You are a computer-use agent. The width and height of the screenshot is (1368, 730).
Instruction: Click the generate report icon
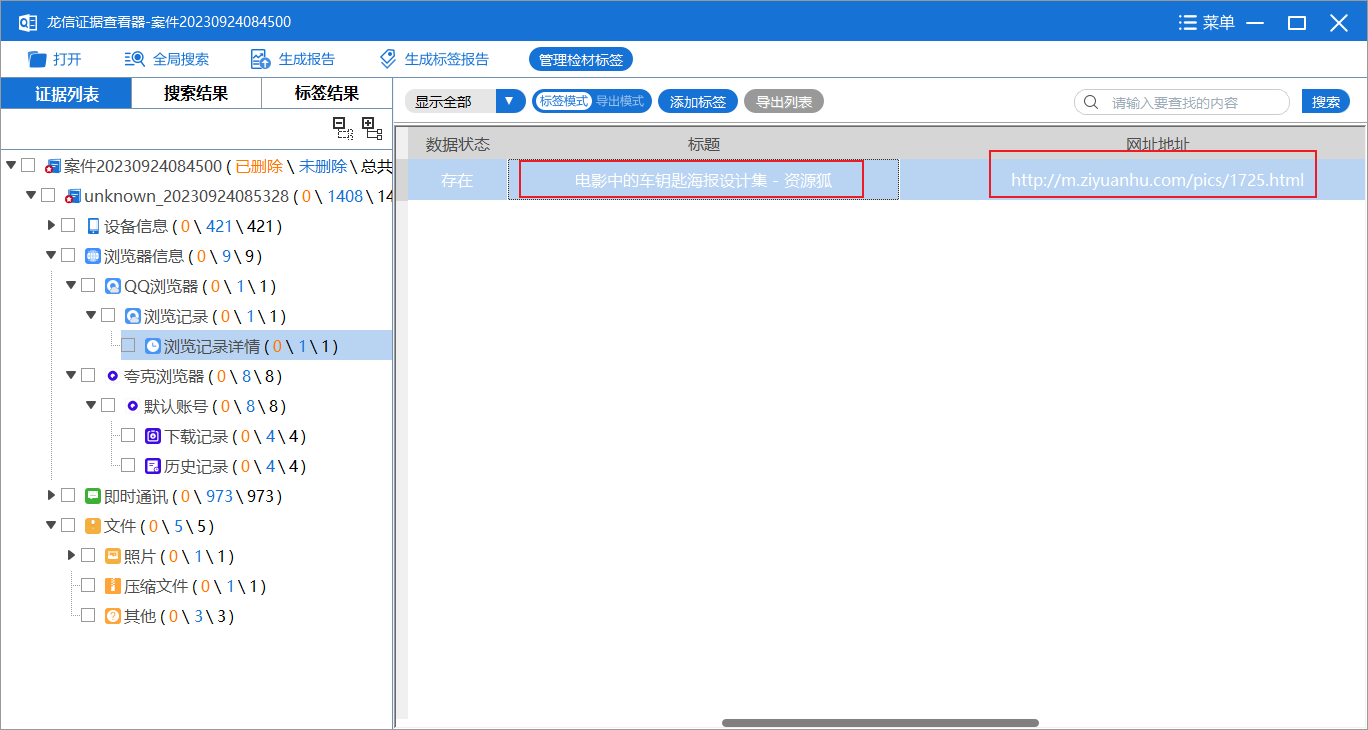point(260,59)
